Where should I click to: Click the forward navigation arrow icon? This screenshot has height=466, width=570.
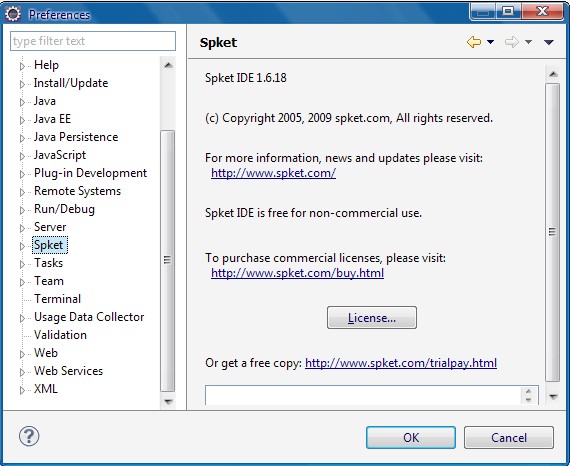tap(512, 42)
